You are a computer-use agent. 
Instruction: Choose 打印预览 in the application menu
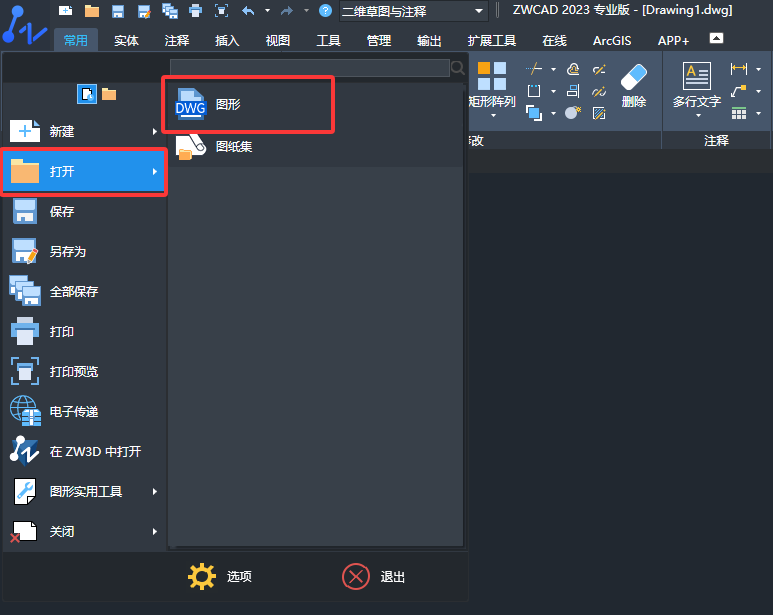point(83,371)
